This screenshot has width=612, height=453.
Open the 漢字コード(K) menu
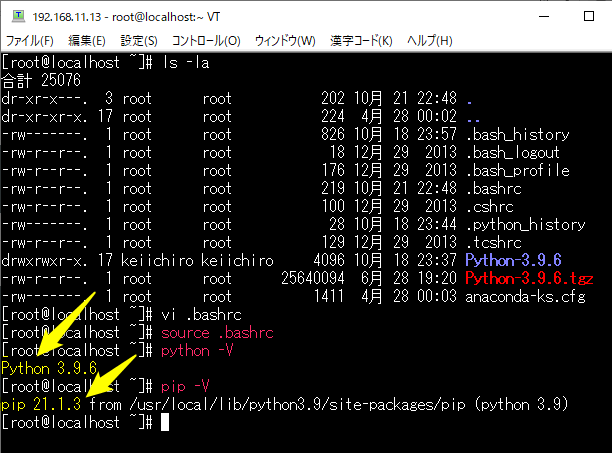point(361,41)
